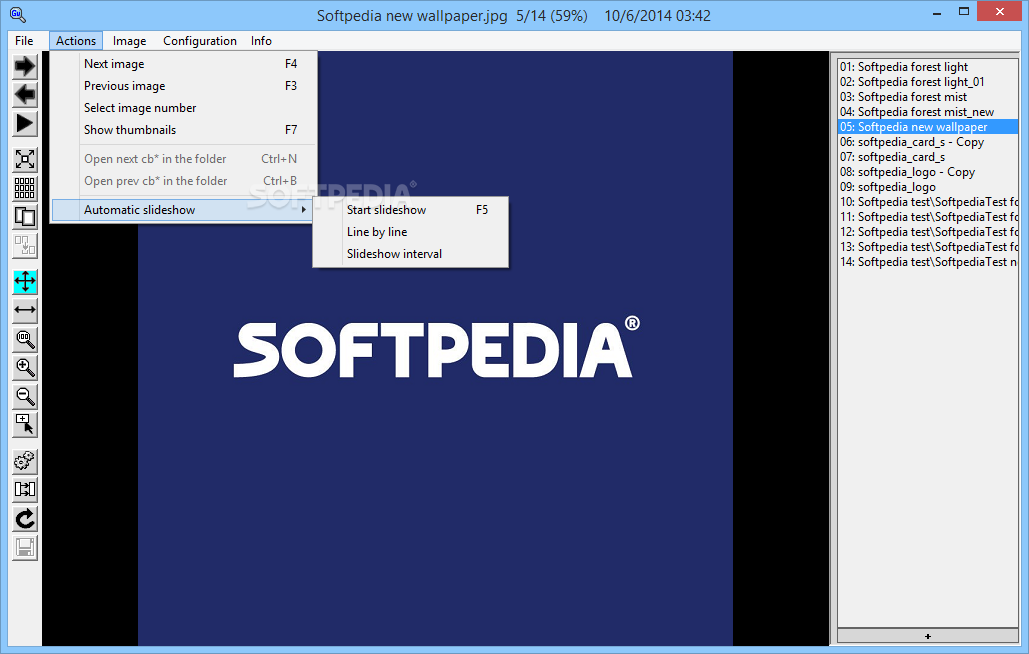Choose Previous image from the menu

click(184, 86)
